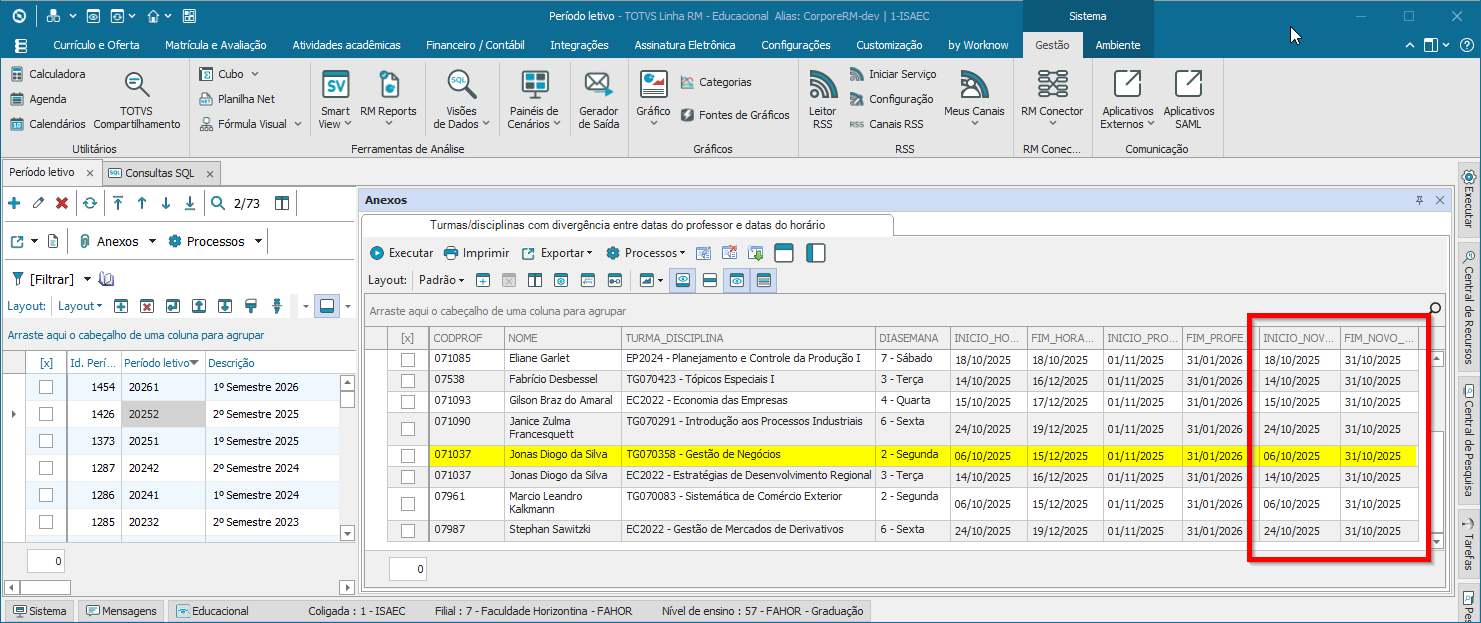Open the Gerador de Saída tool
The height and width of the screenshot is (623, 1481).
tap(598, 100)
